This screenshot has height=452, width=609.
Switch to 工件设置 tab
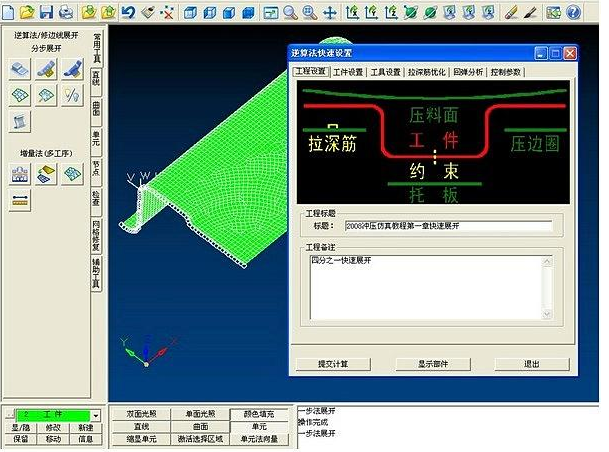[x=348, y=72]
